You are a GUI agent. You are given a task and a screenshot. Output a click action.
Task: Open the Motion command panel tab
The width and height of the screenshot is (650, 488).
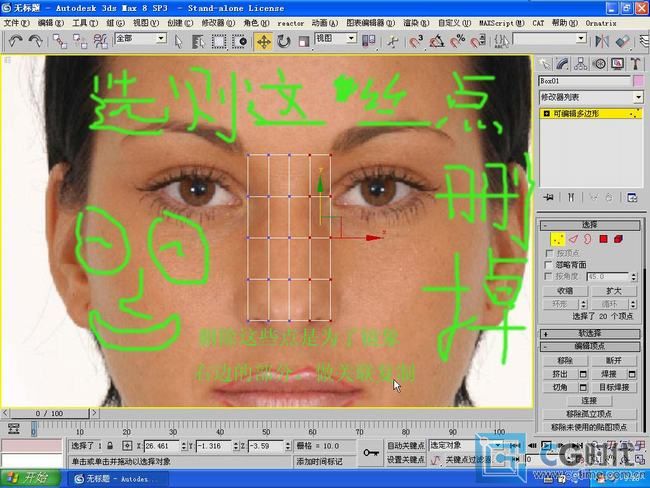[599, 64]
